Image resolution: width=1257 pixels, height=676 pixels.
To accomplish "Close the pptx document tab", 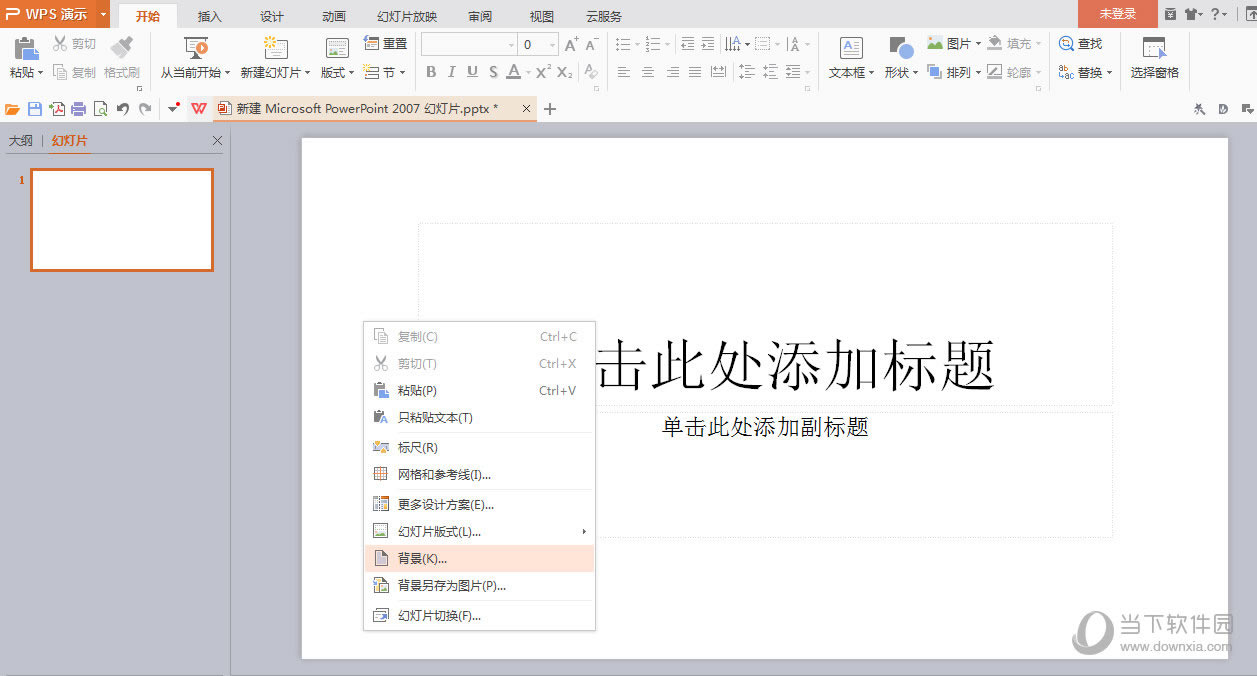I will pyautogui.click(x=526, y=108).
